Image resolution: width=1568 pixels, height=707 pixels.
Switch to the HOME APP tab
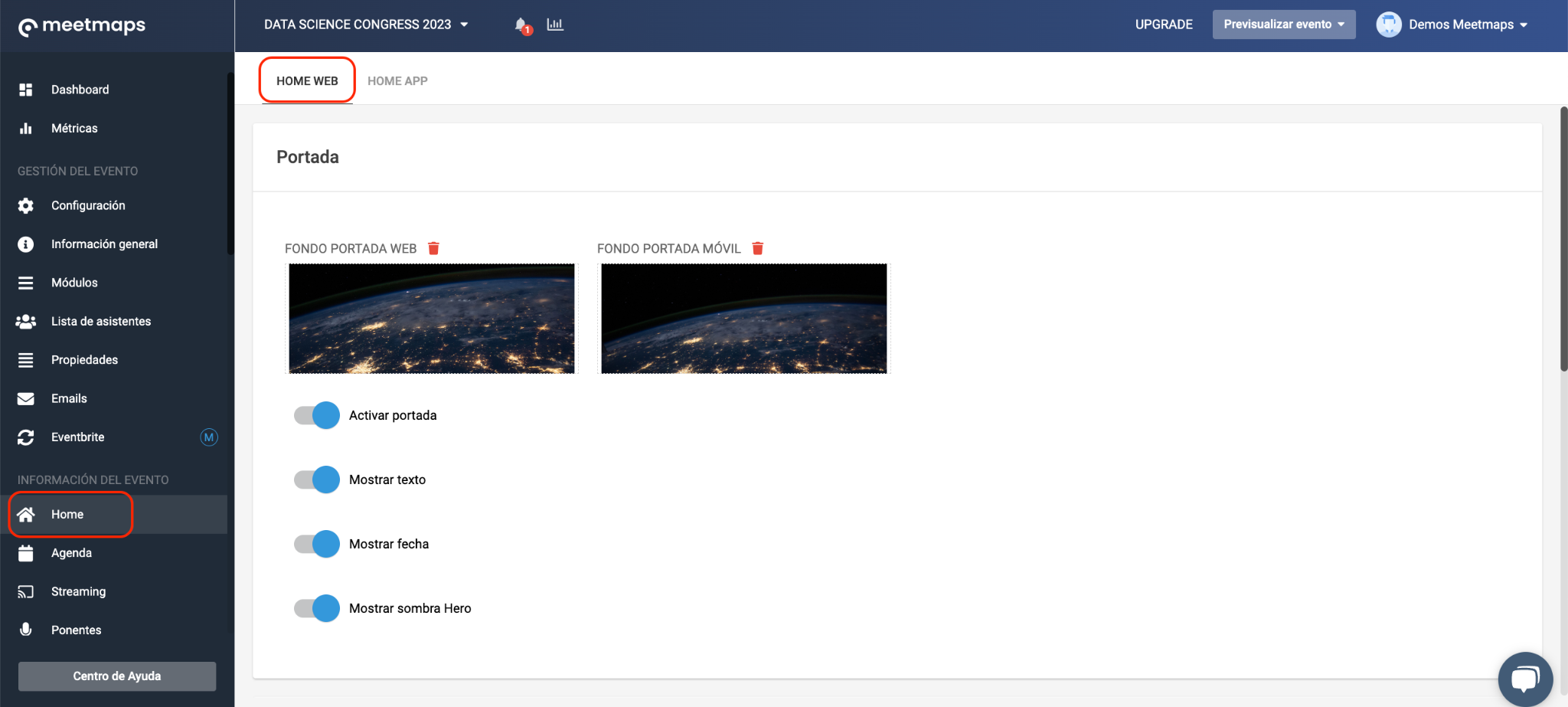(x=397, y=80)
